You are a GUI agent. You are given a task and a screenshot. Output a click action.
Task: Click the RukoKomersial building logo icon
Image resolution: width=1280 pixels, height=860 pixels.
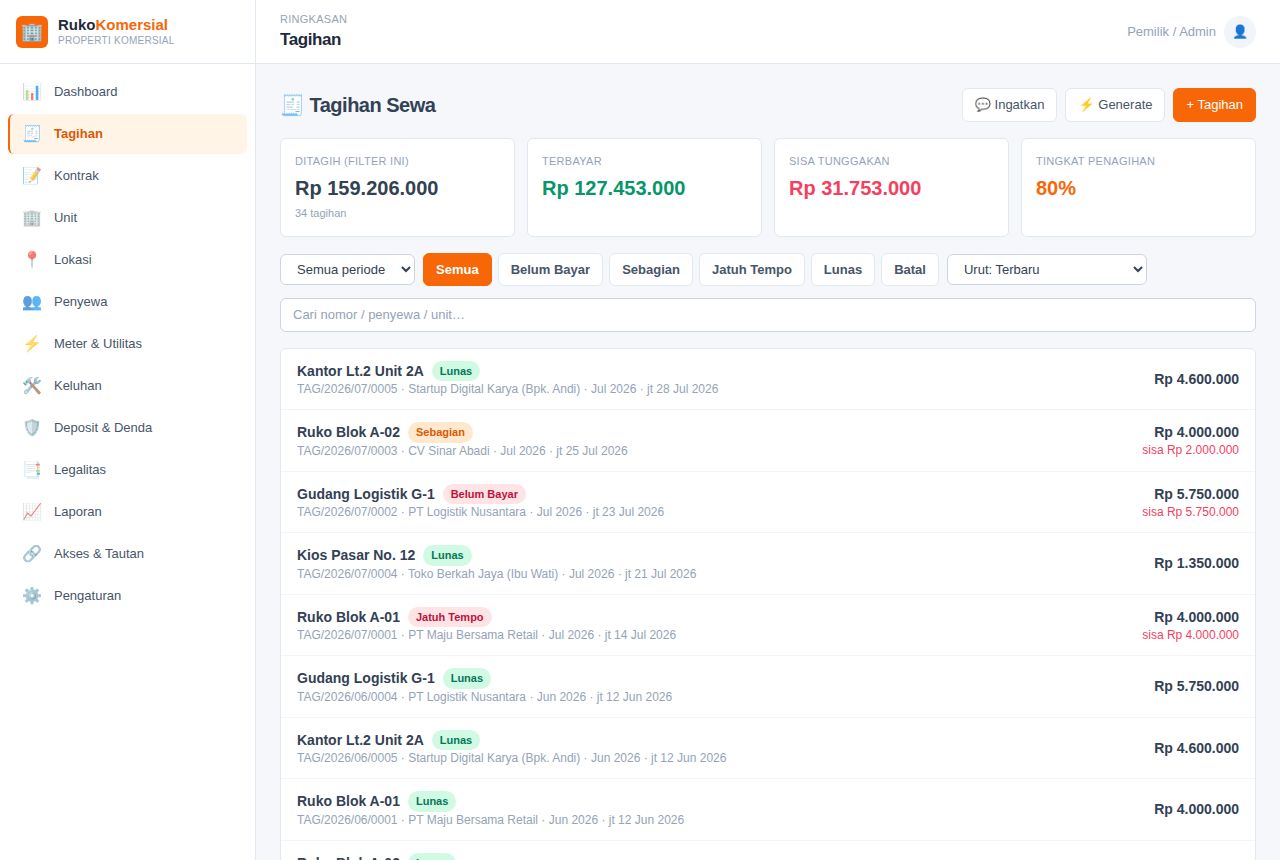[32, 32]
